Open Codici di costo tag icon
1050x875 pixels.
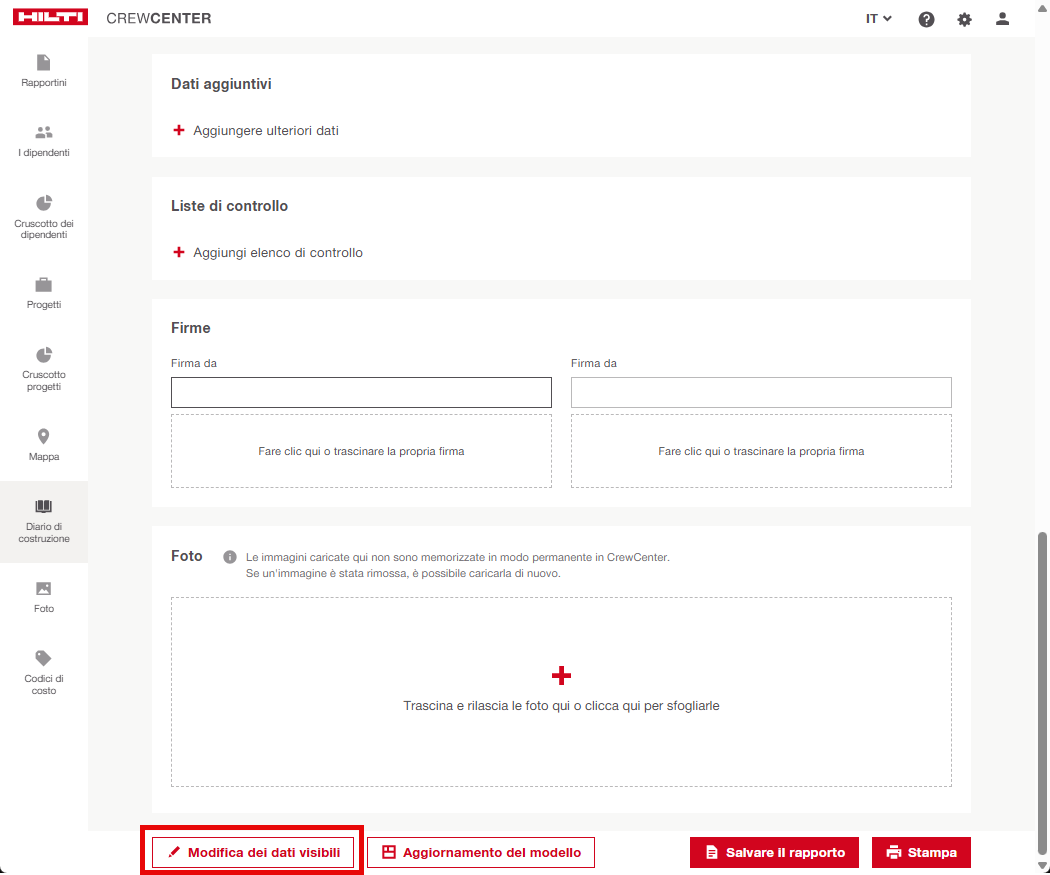click(43, 658)
